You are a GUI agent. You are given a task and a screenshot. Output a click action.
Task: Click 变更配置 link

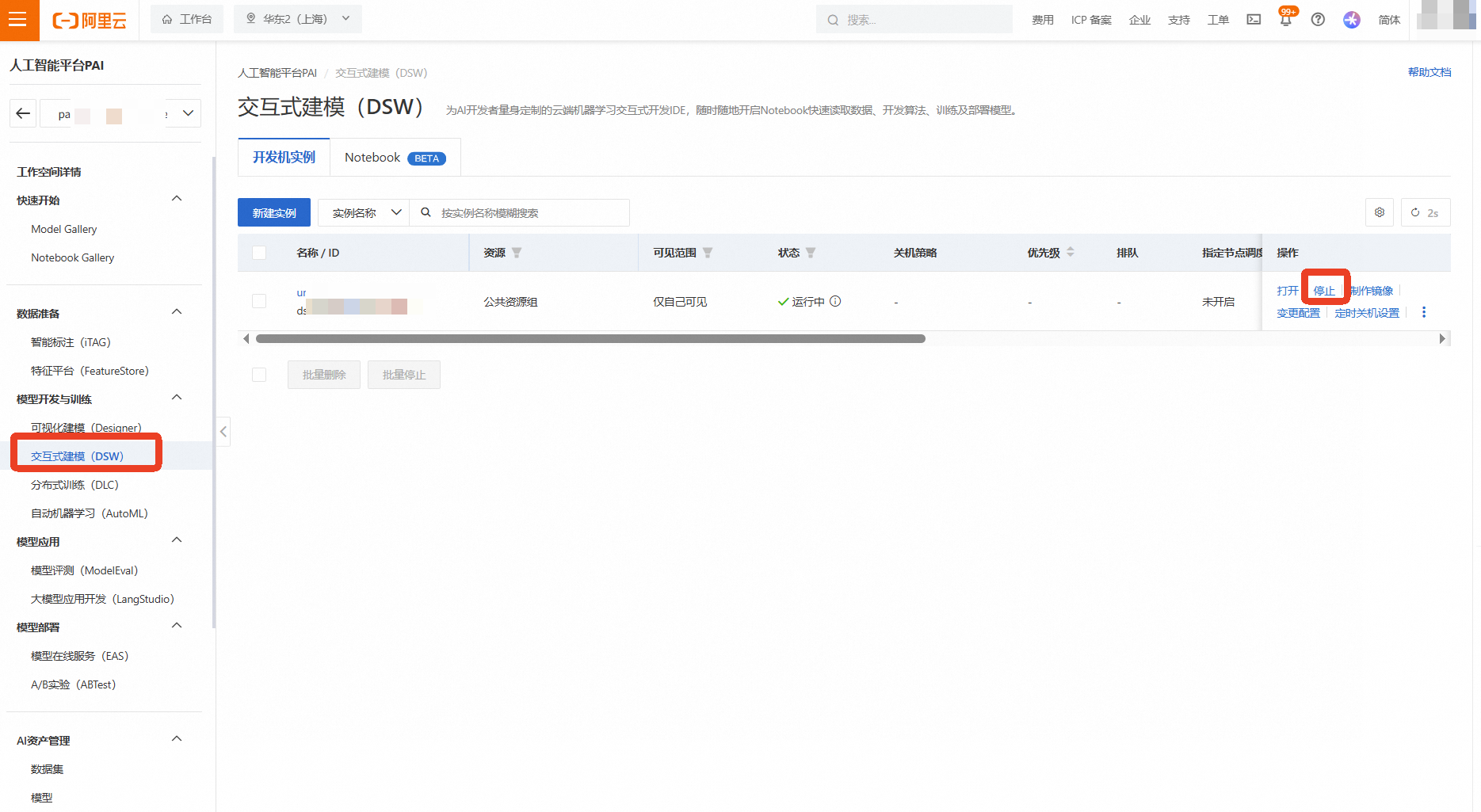(x=1299, y=313)
